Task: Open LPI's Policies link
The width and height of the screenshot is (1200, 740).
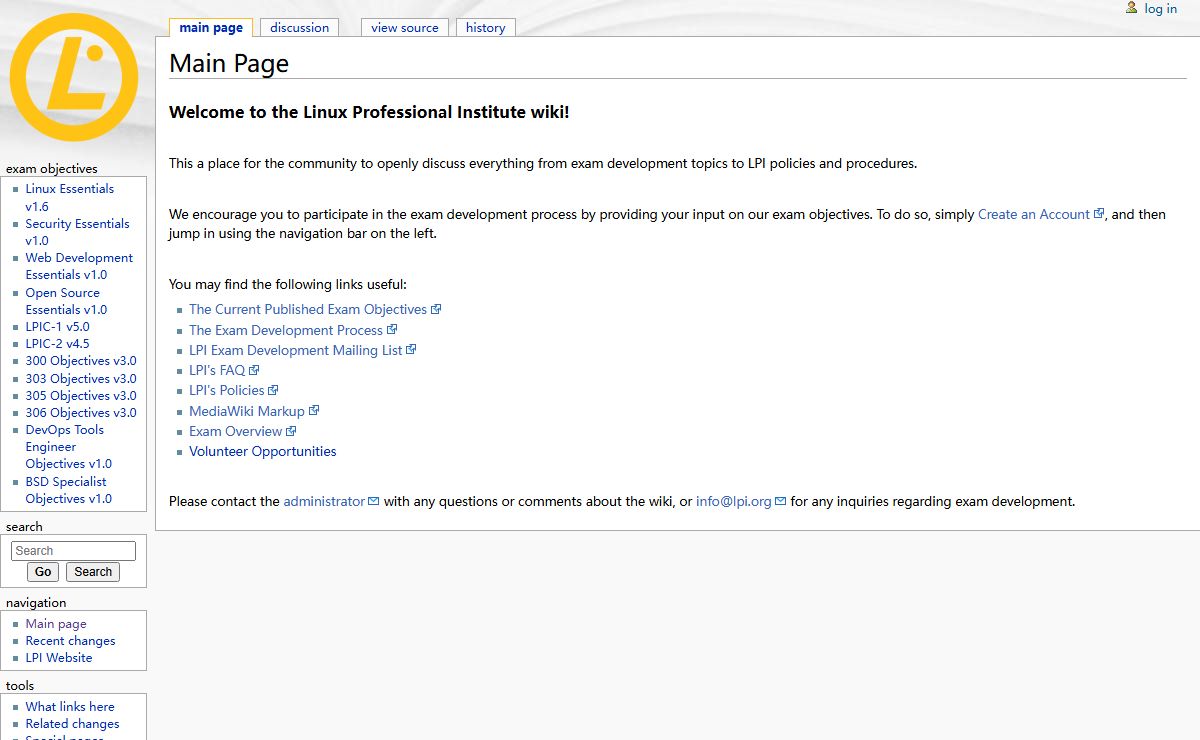Action: [x=227, y=390]
